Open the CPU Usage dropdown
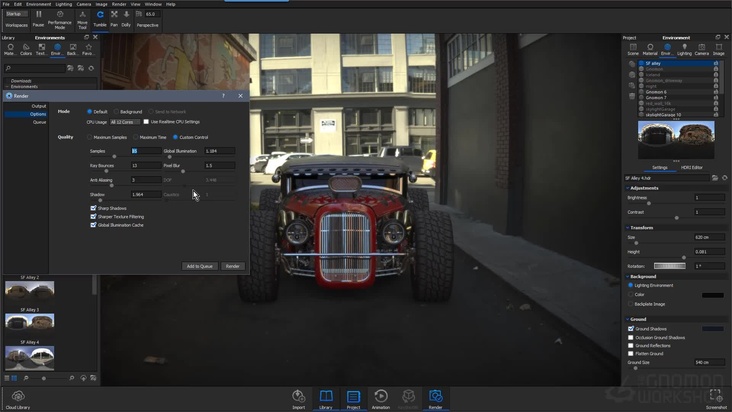Screen dimensions: 732x412 pyautogui.click(x=125, y=122)
